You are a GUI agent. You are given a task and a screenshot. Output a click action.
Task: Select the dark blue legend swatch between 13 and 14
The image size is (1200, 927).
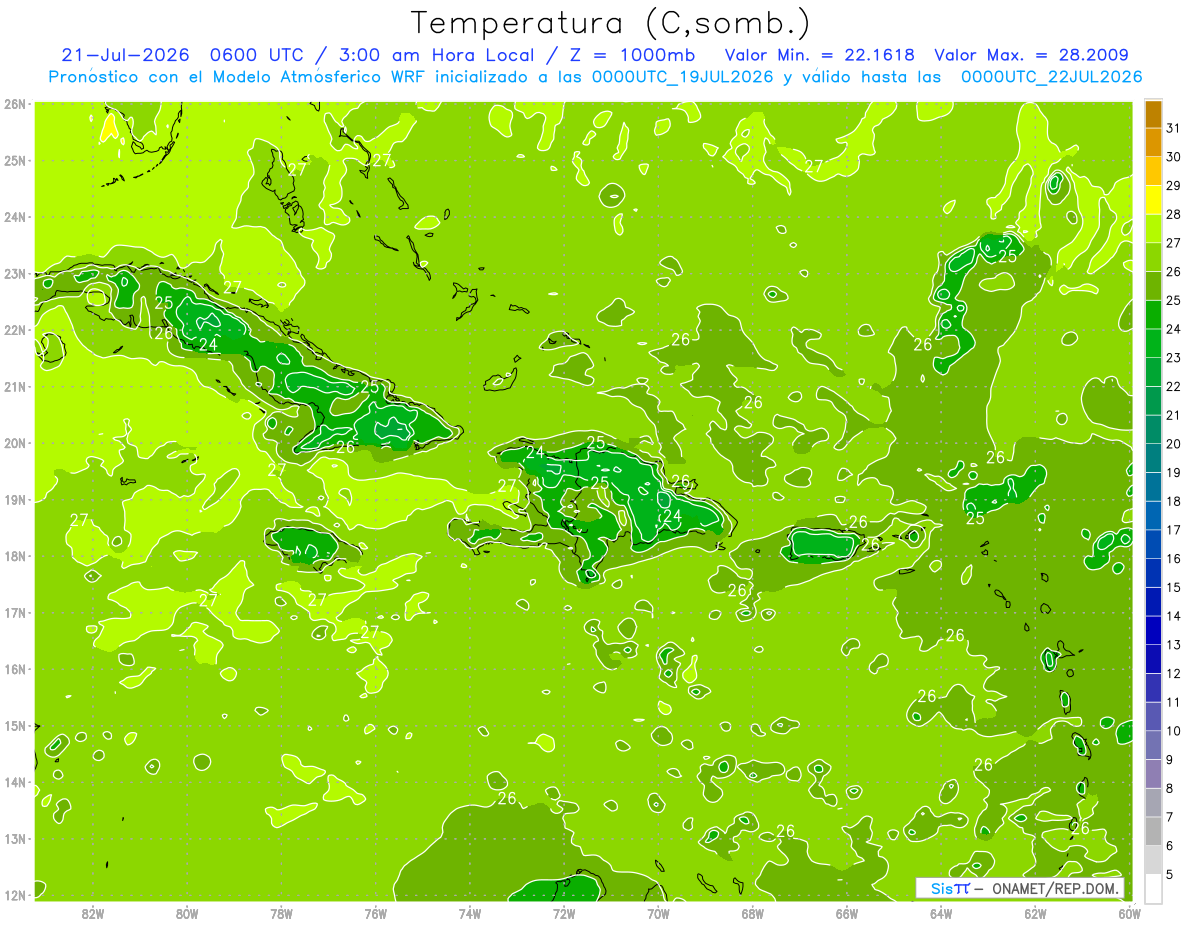pyautogui.click(x=1153, y=631)
